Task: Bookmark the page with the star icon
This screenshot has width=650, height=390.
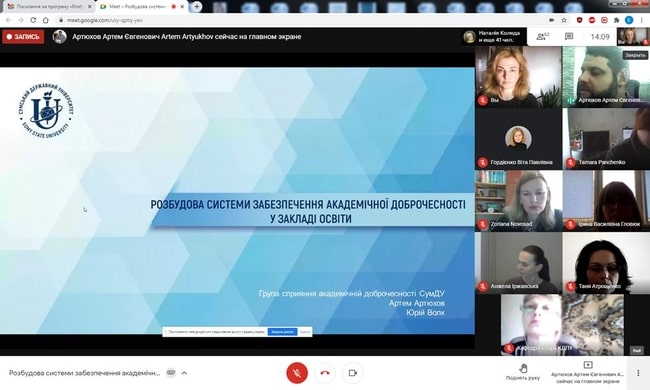Action: coord(564,20)
